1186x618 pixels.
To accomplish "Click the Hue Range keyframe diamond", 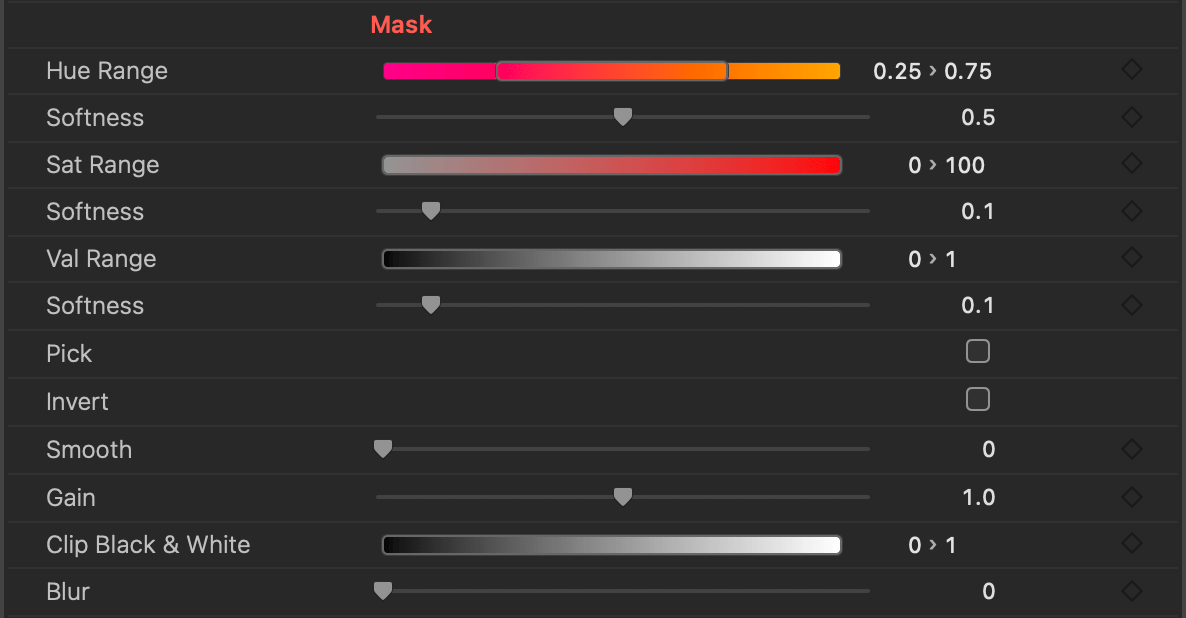I will (1131, 70).
